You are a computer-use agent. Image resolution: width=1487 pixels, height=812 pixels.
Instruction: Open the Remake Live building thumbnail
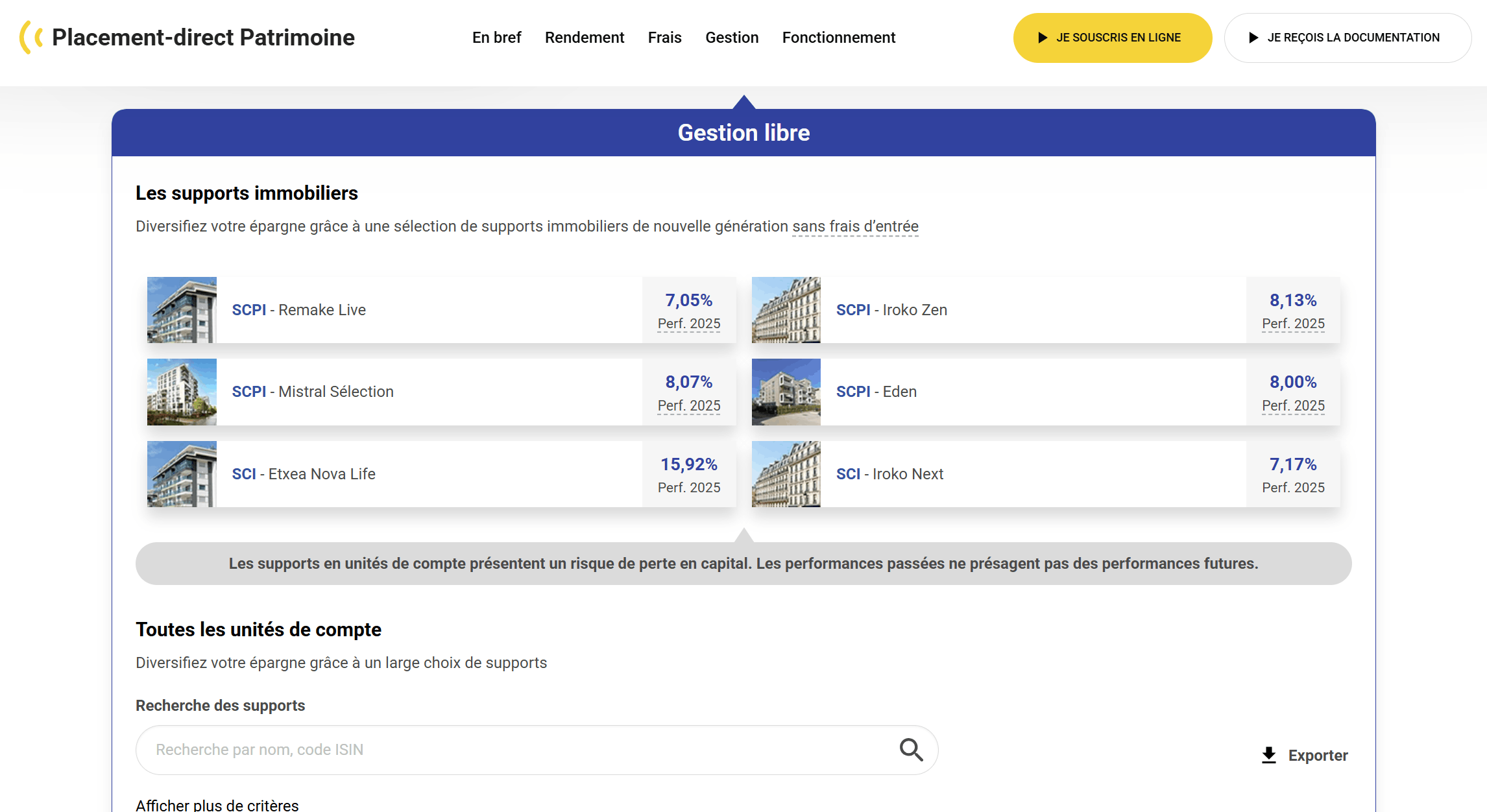[182, 310]
